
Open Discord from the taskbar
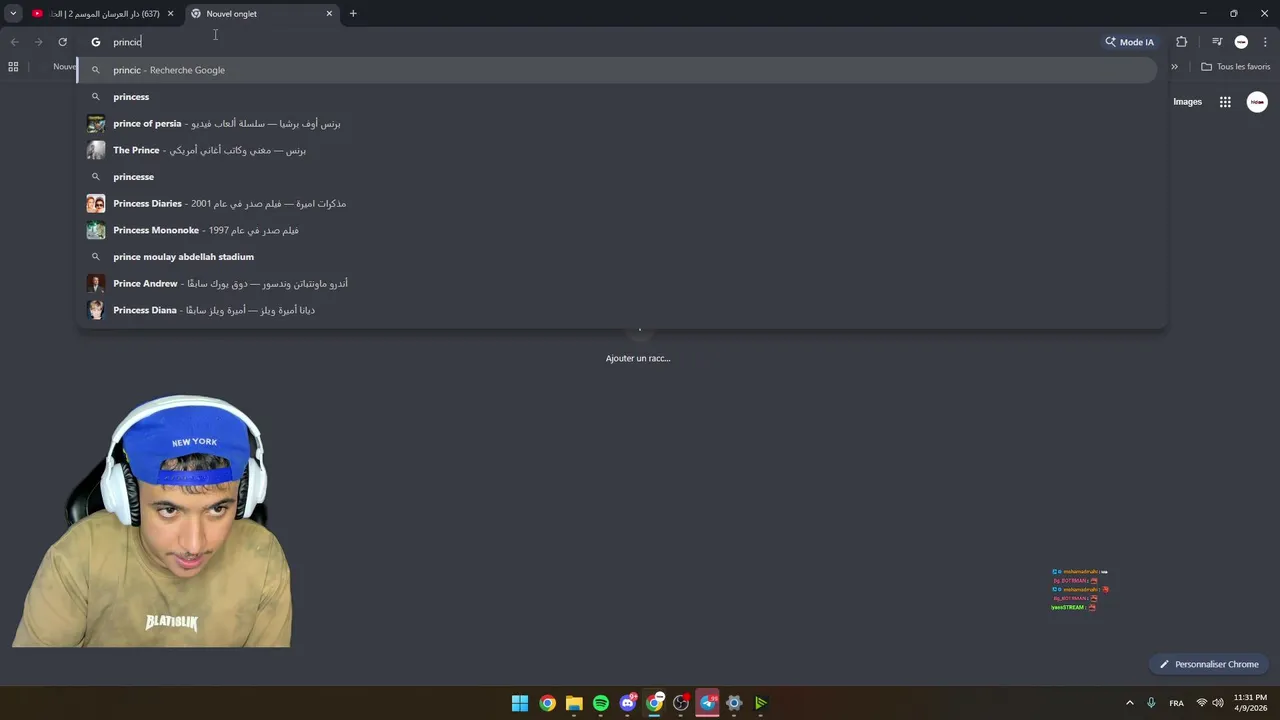[628, 703]
